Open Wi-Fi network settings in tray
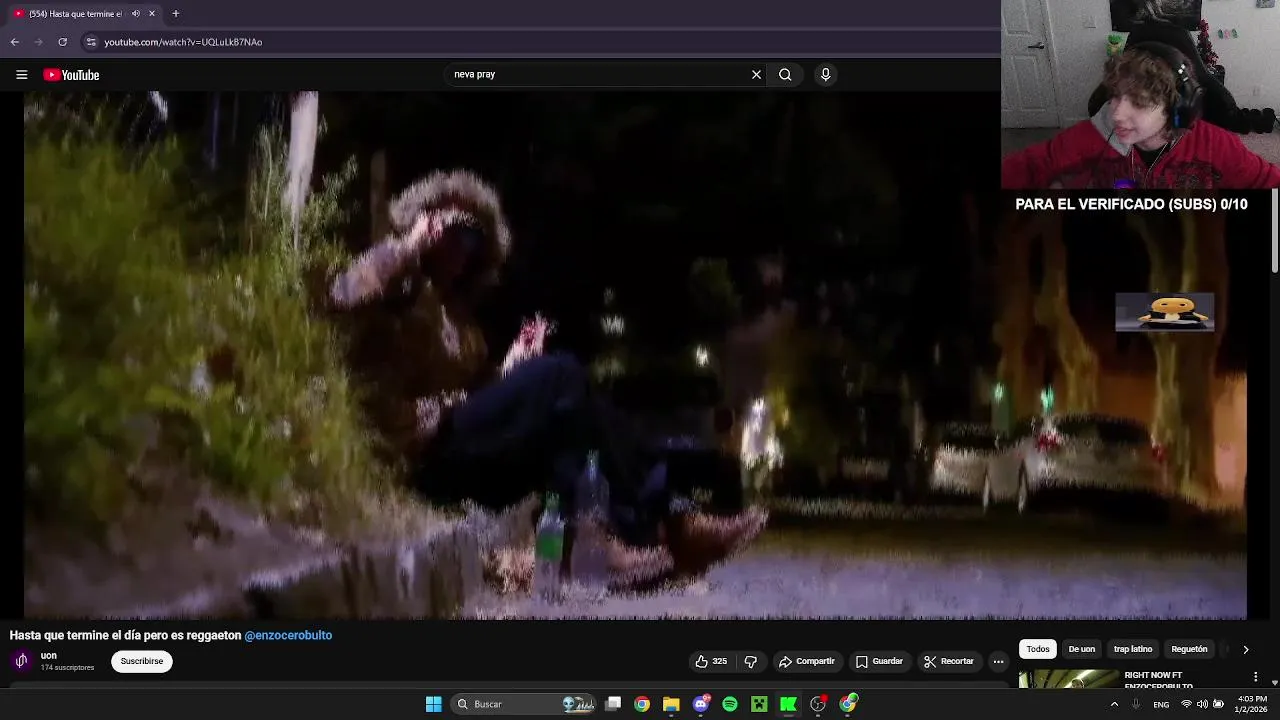This screenshot has width=1280, height=720. pos(1186,704)
